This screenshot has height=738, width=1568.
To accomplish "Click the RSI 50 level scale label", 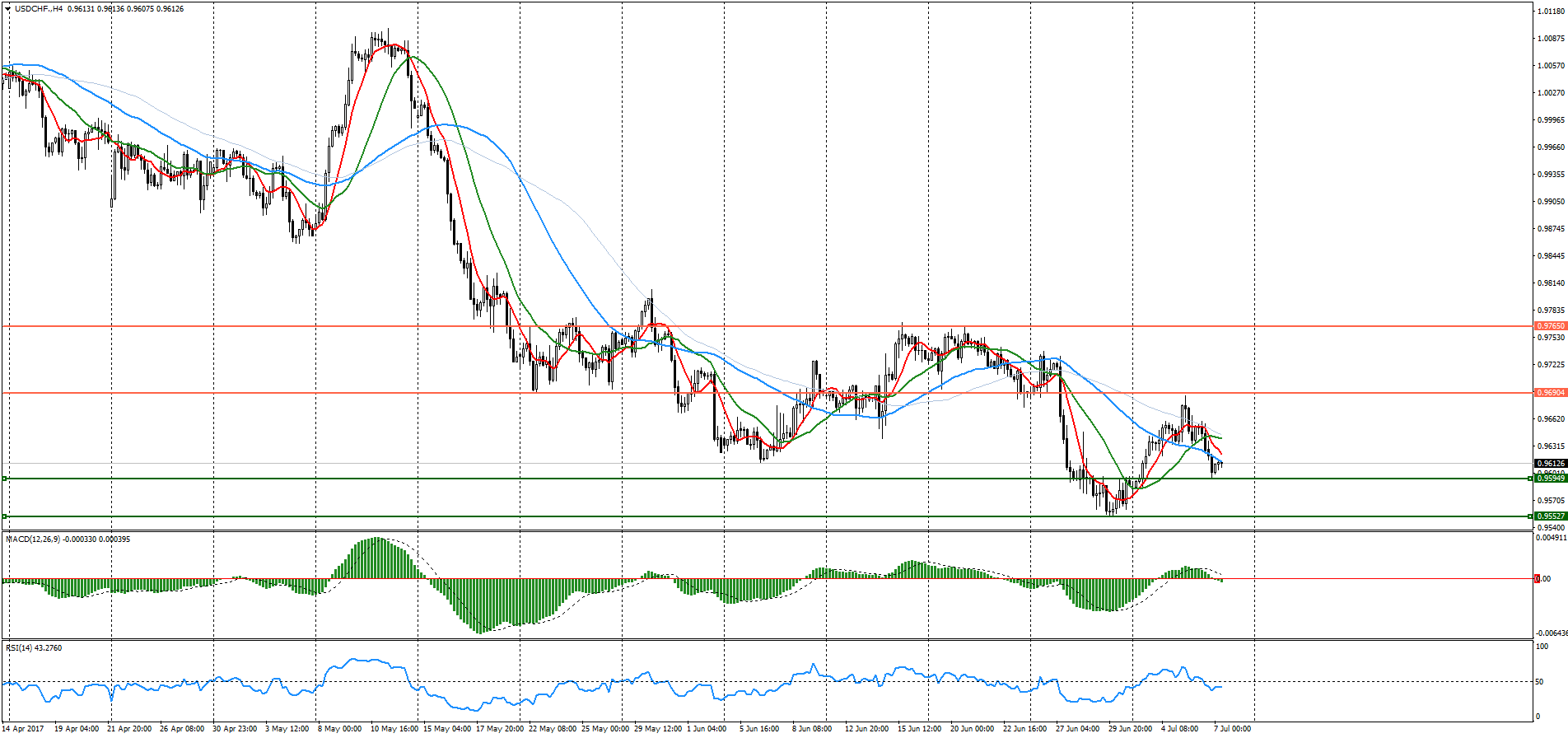I will point(1539,682).
